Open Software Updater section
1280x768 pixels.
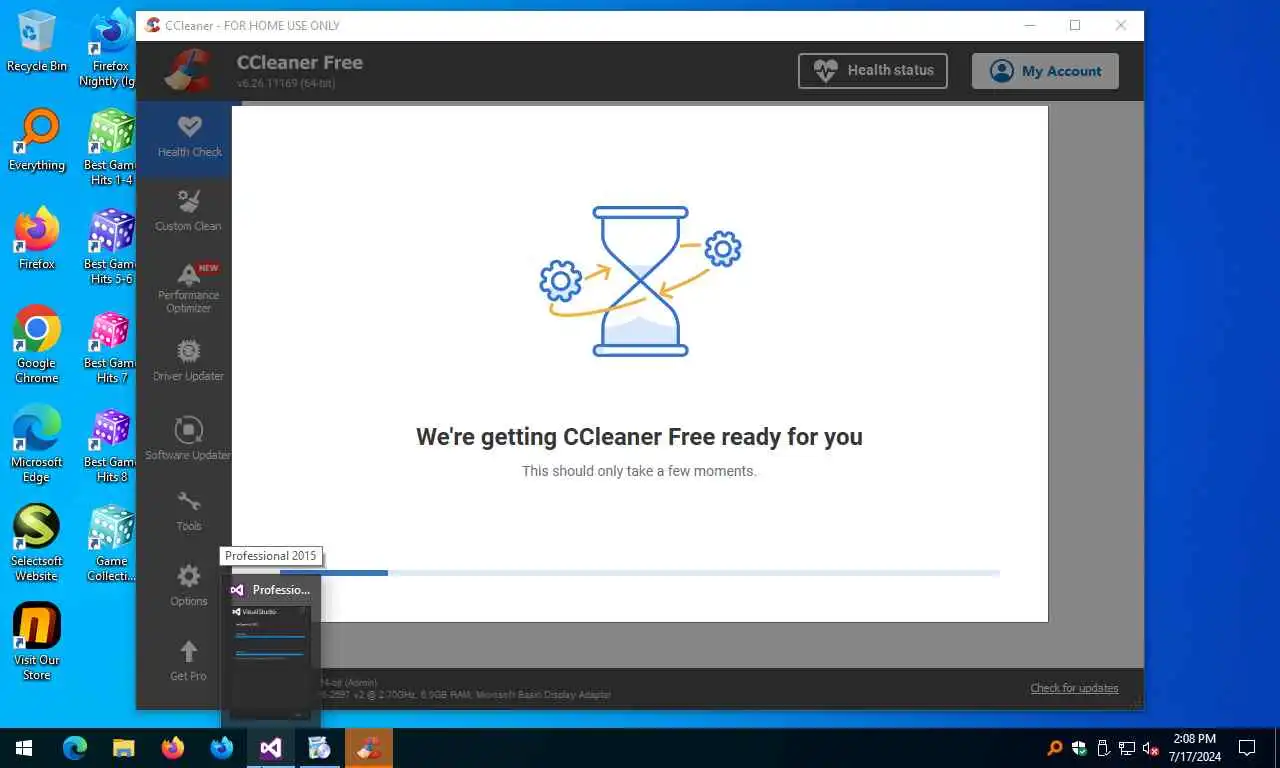point(188,439)
